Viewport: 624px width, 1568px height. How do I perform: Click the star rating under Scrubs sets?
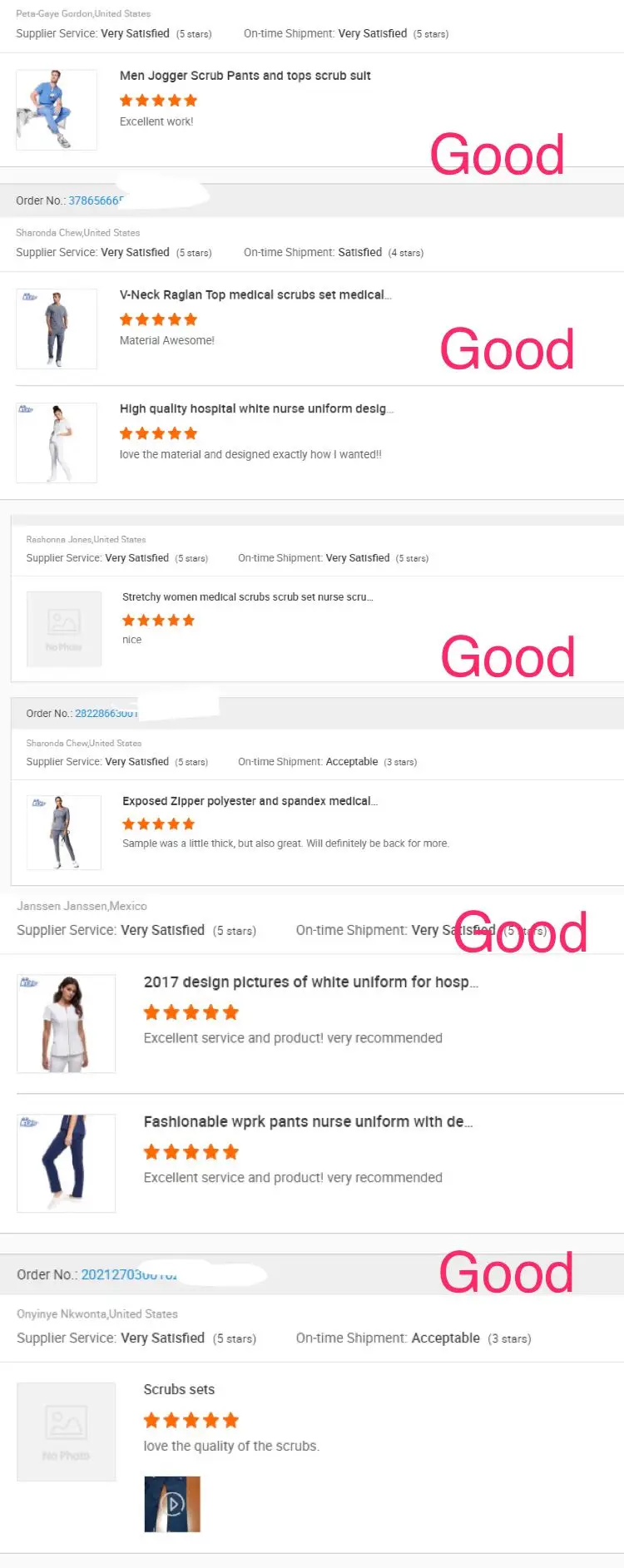[191, 1420]
